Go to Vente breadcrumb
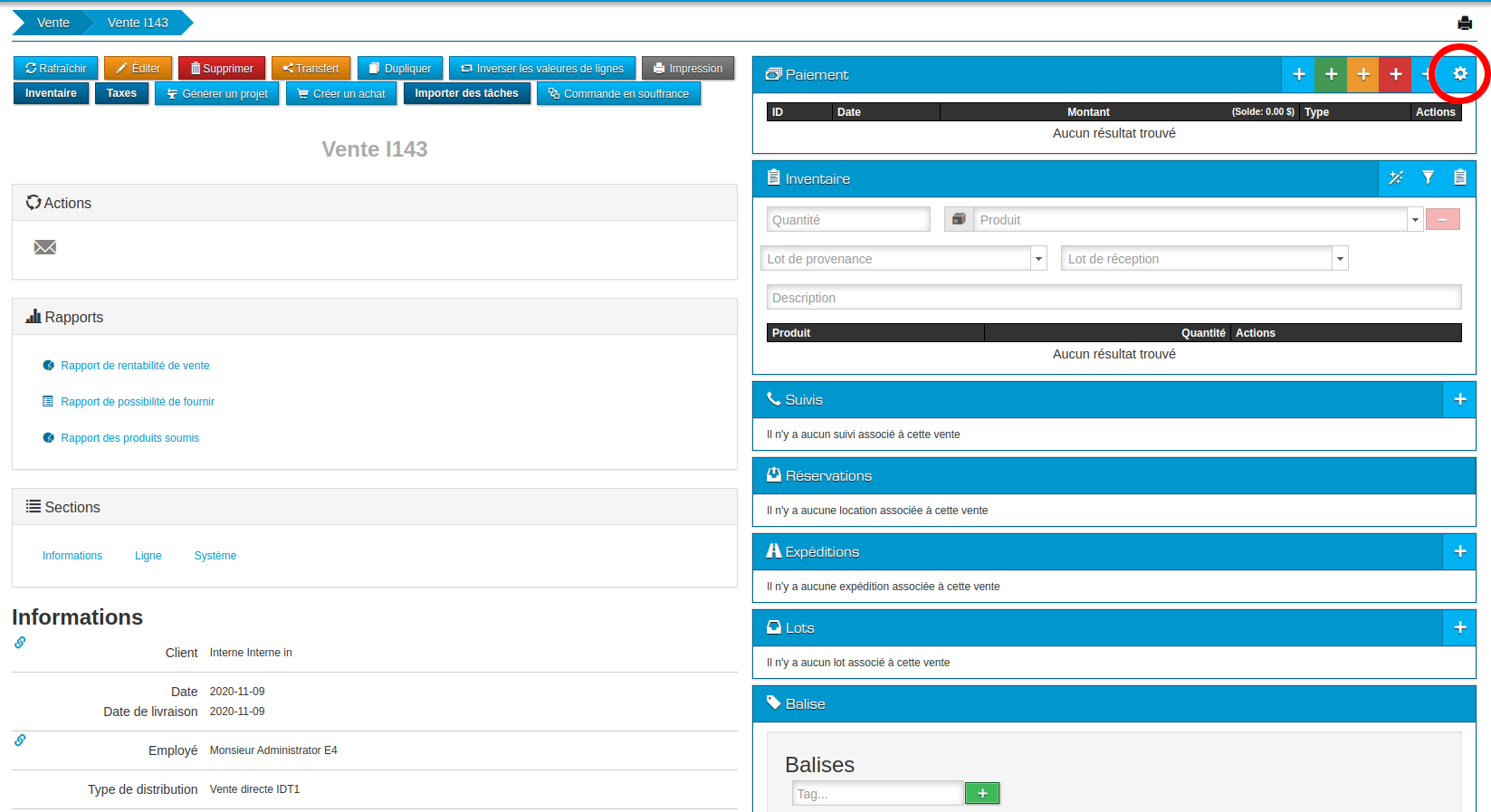Screen dimensions: 1491x812 tap(53, 23)
